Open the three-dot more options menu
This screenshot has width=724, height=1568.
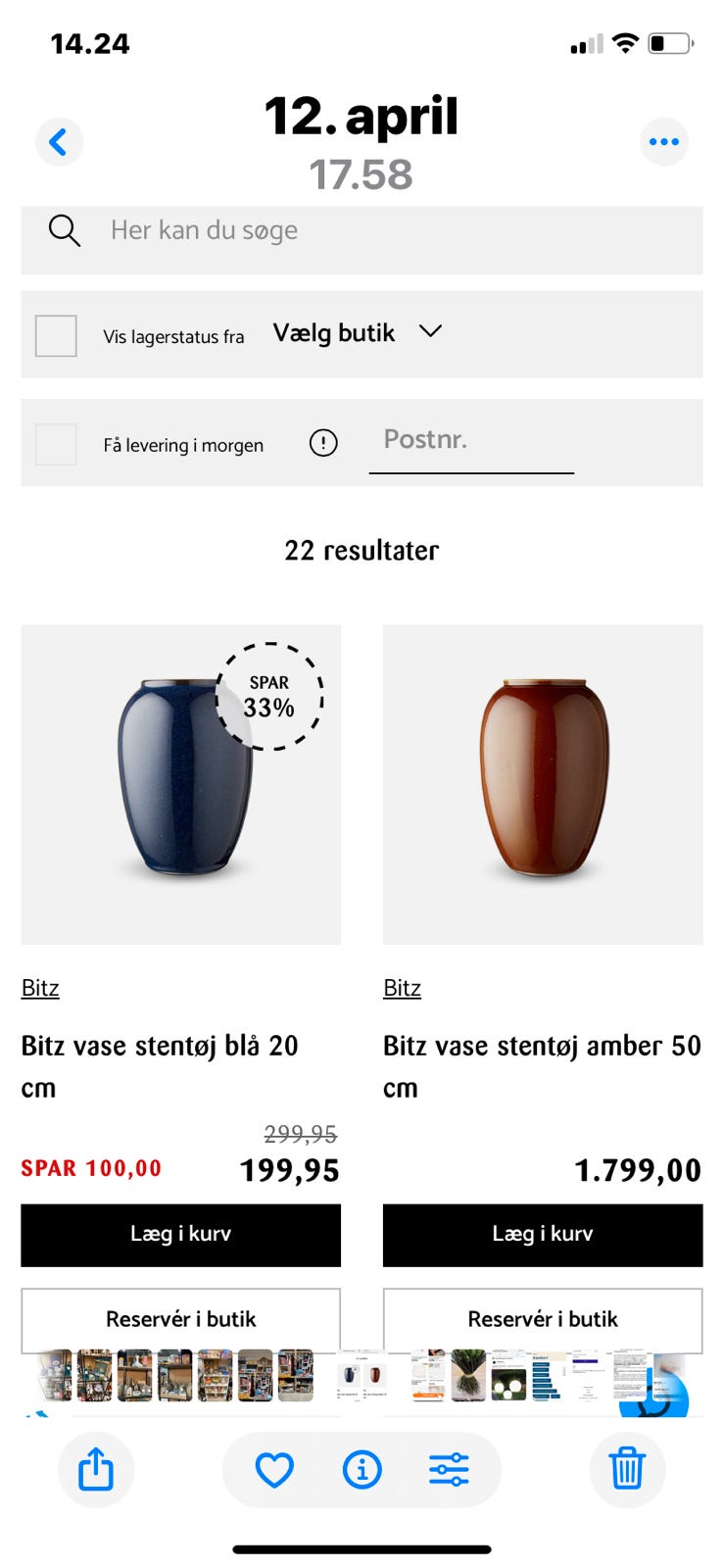(x=663, y=142)
